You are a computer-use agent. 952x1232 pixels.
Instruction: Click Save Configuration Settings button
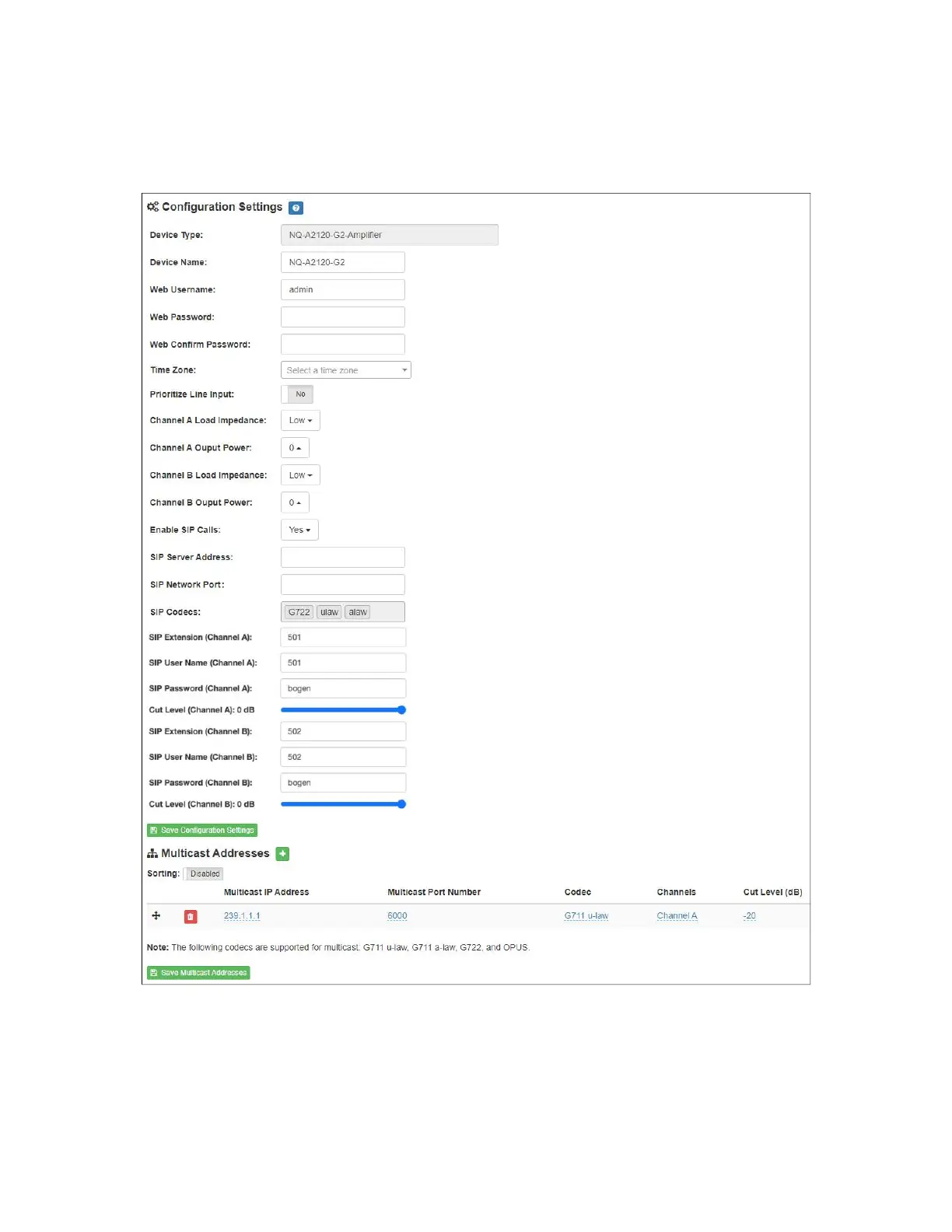(x=202, y=831)
